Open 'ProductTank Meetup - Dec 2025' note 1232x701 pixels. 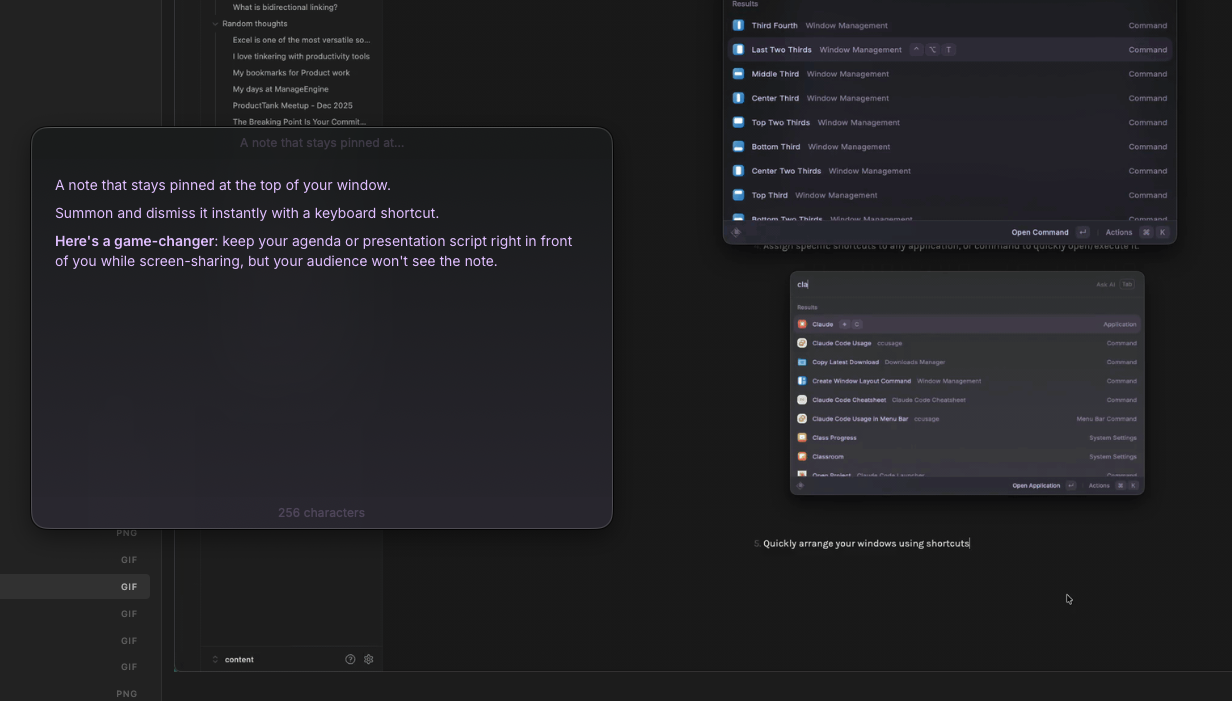[292, 105]
